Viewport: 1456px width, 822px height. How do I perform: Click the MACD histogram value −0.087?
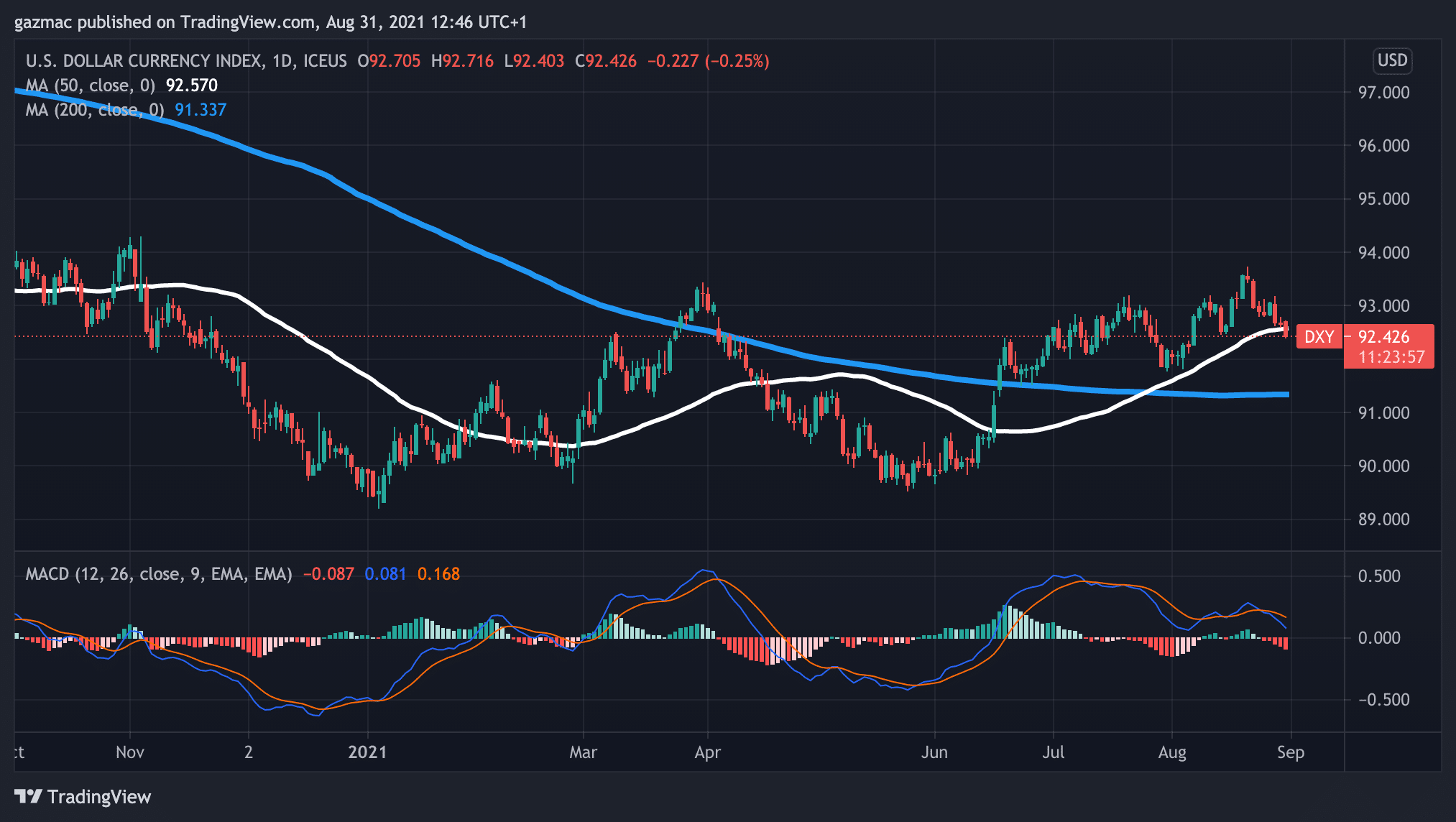[328, 574]
